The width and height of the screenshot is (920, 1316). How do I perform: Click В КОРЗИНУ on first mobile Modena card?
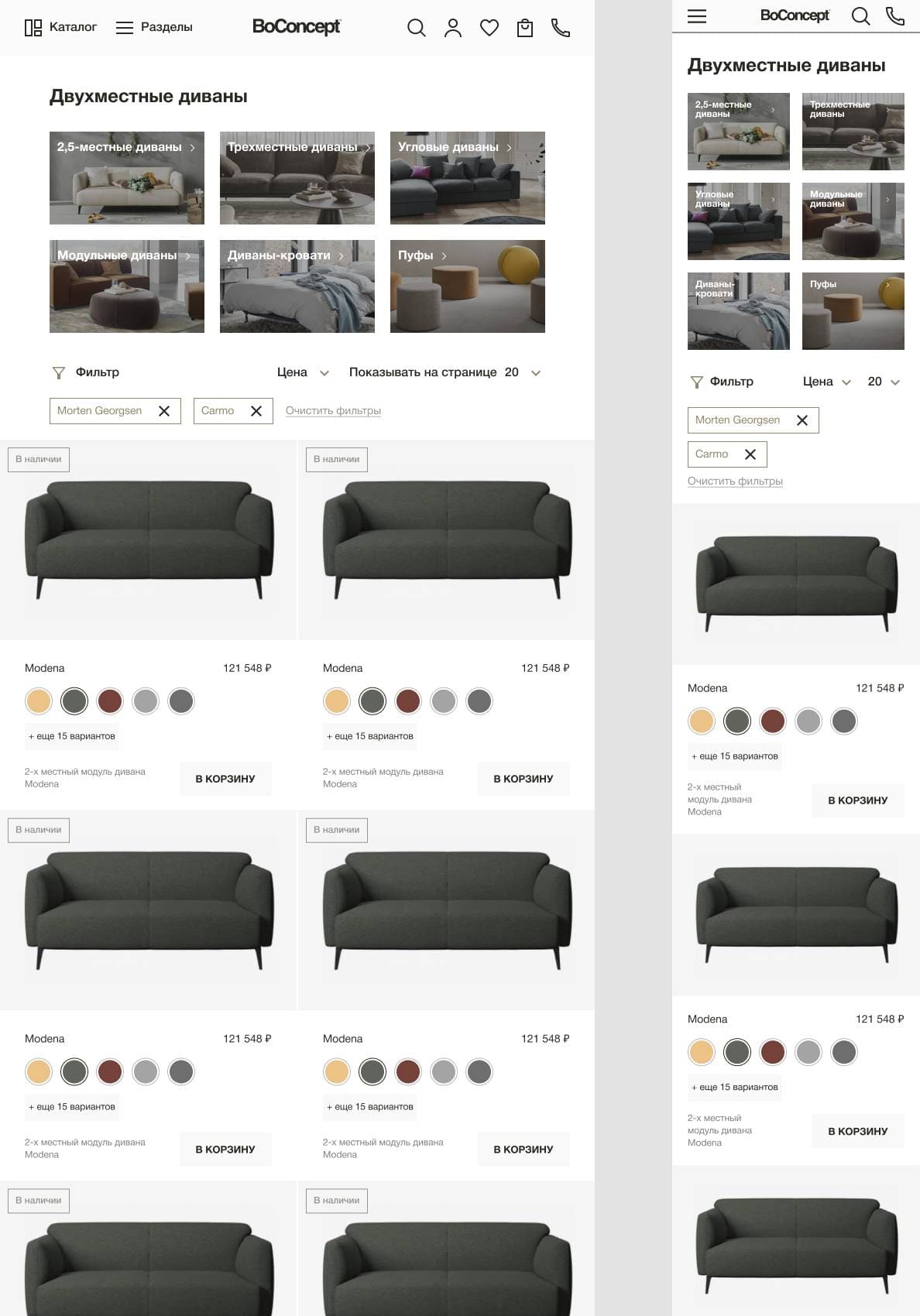858,800
